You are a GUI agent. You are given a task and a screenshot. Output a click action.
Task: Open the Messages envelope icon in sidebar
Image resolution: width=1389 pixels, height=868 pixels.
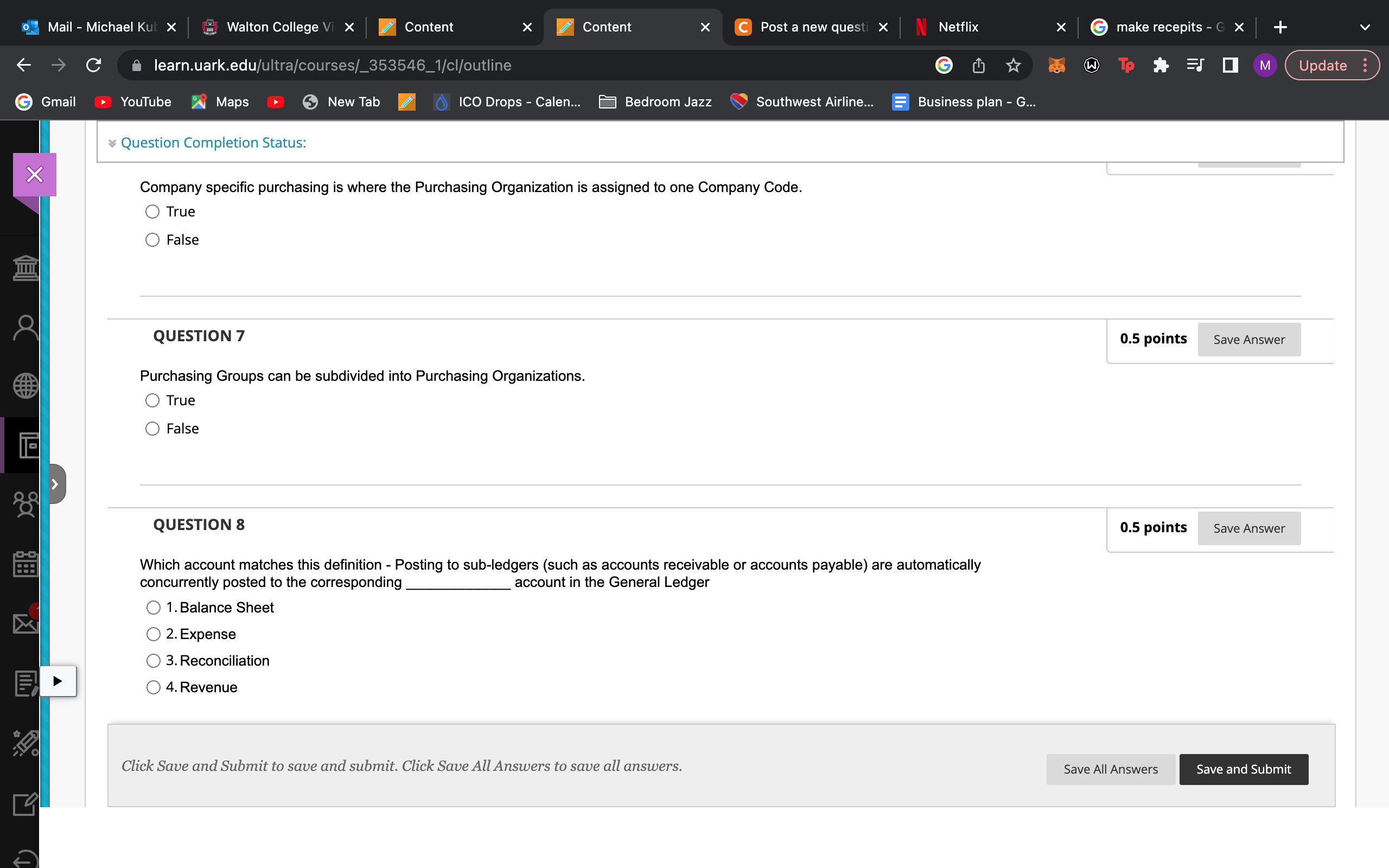[x=26, y=623]
